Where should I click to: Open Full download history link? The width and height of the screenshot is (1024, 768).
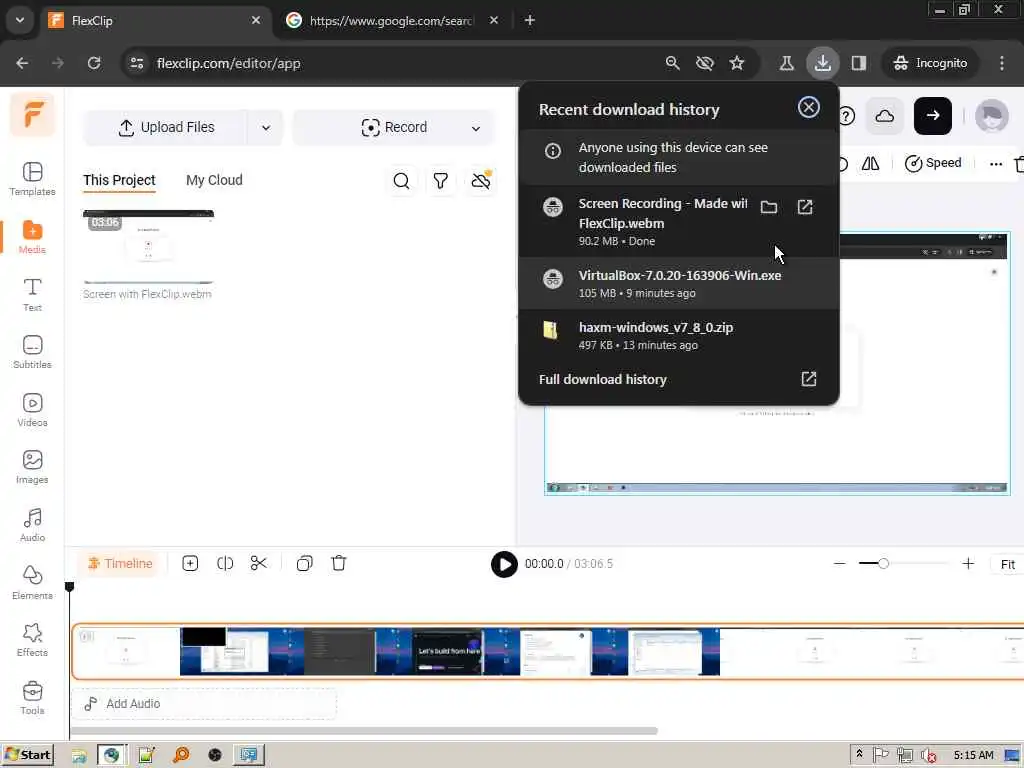pyautogui.click(x=678, y=379)
